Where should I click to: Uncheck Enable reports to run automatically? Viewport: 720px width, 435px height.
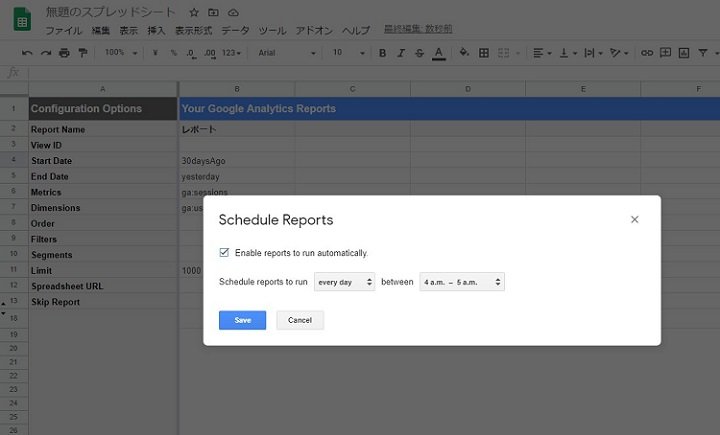[x=224, y=252]
